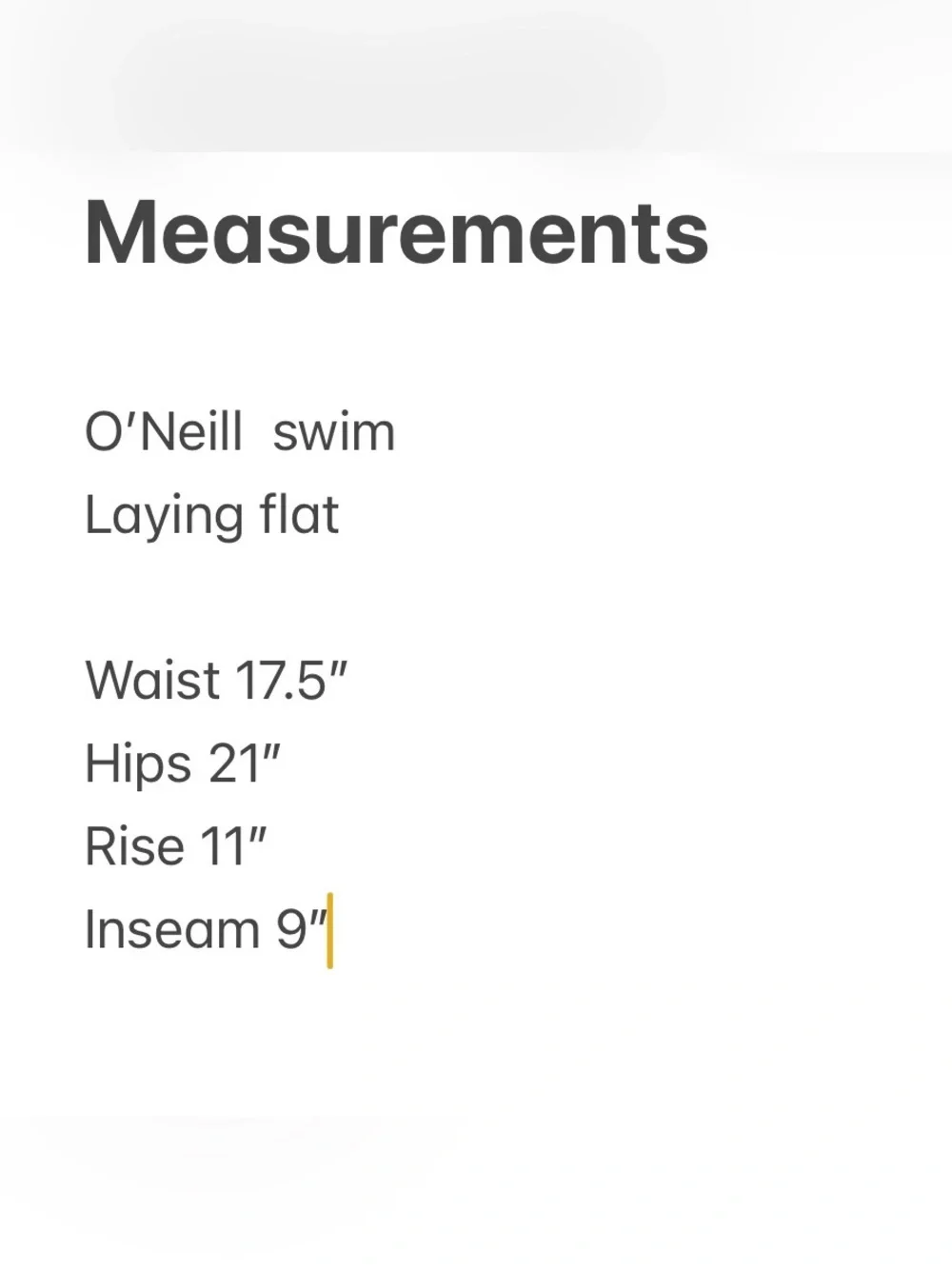952x1269 pixels.
Task: Tap the word Inseam
Action: (172, 929)
